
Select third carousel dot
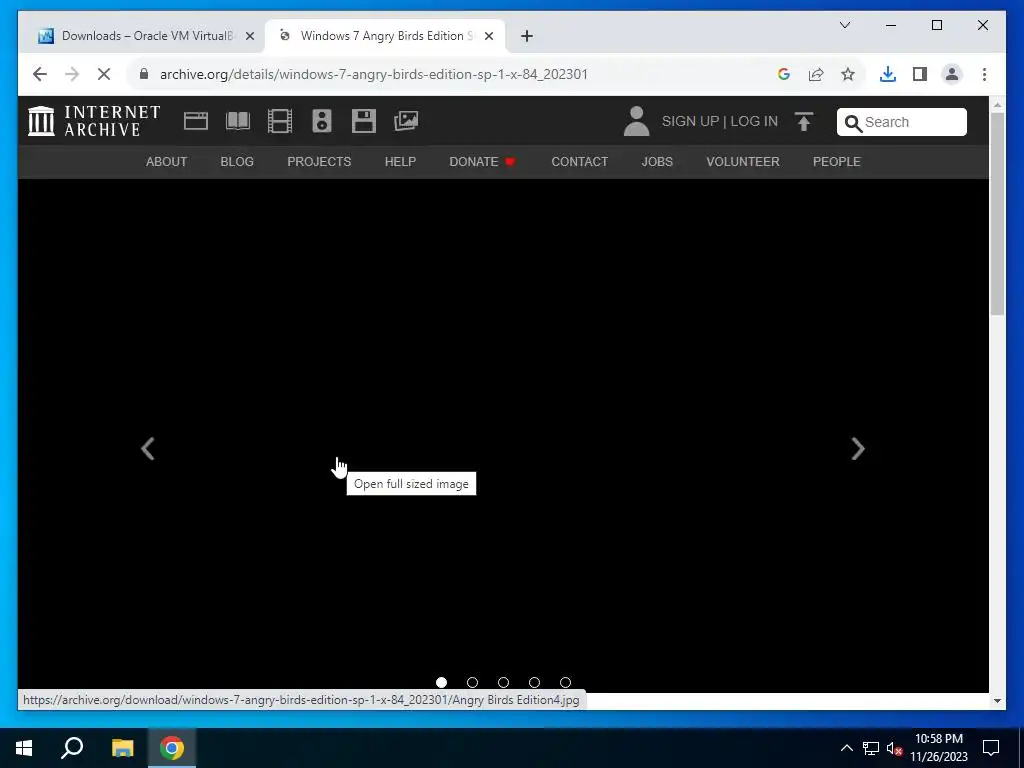click(503, 682)
